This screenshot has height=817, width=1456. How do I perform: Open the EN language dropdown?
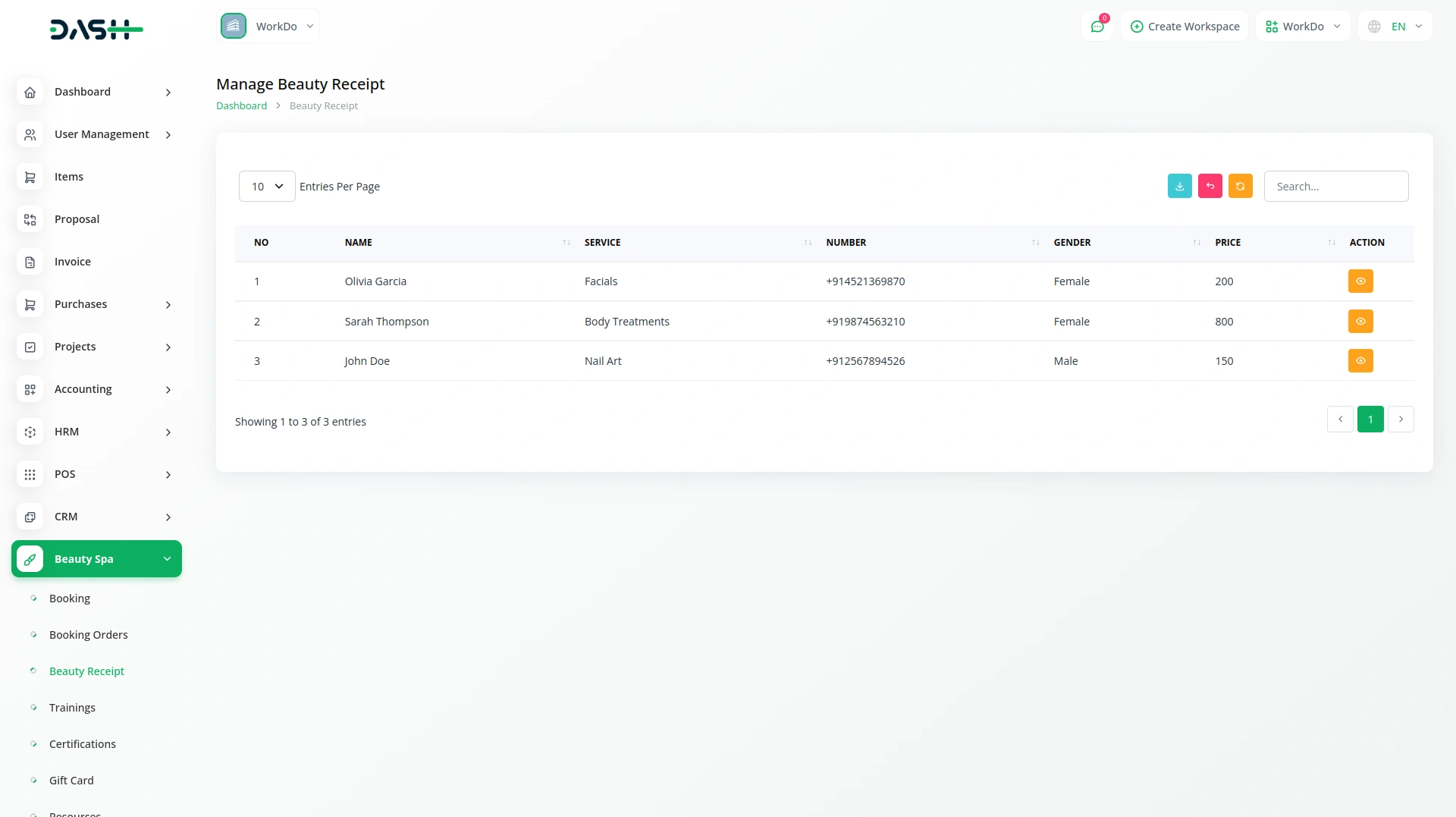1395,27
